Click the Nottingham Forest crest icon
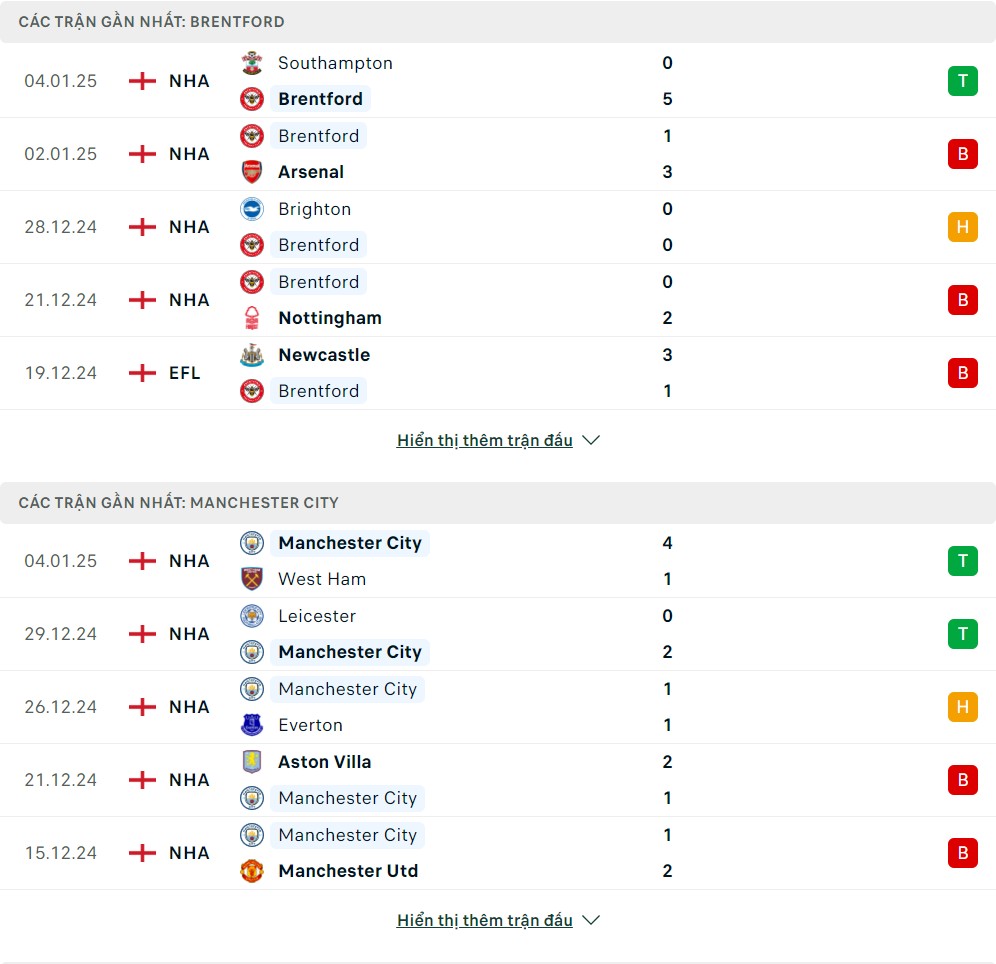 [252, 318]
